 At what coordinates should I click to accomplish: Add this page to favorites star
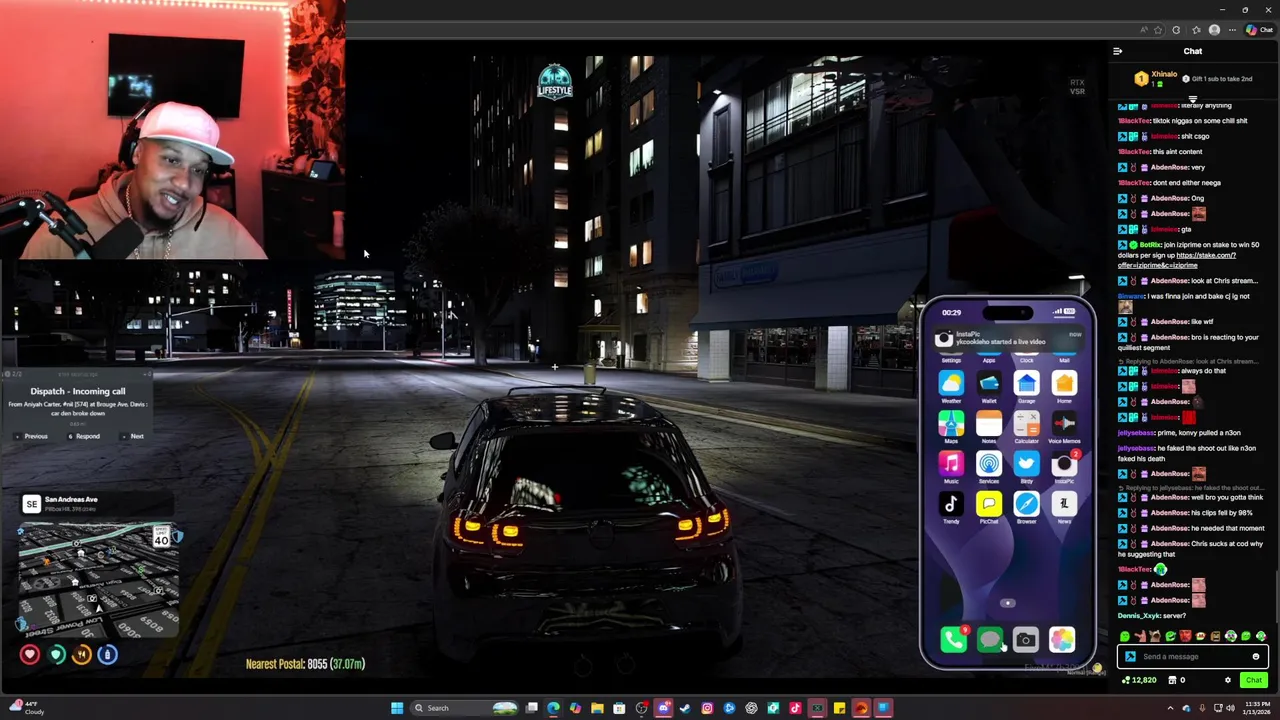pyautogui.click(x=1158, y=30)
